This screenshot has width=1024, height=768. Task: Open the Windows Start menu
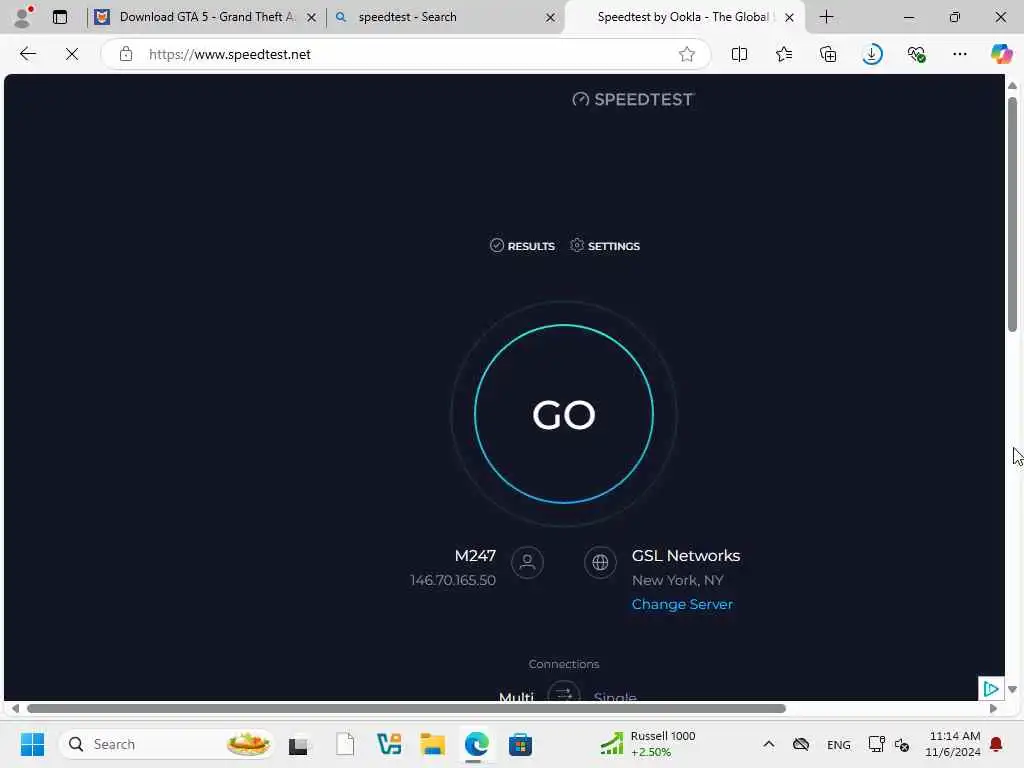[32, 744]
